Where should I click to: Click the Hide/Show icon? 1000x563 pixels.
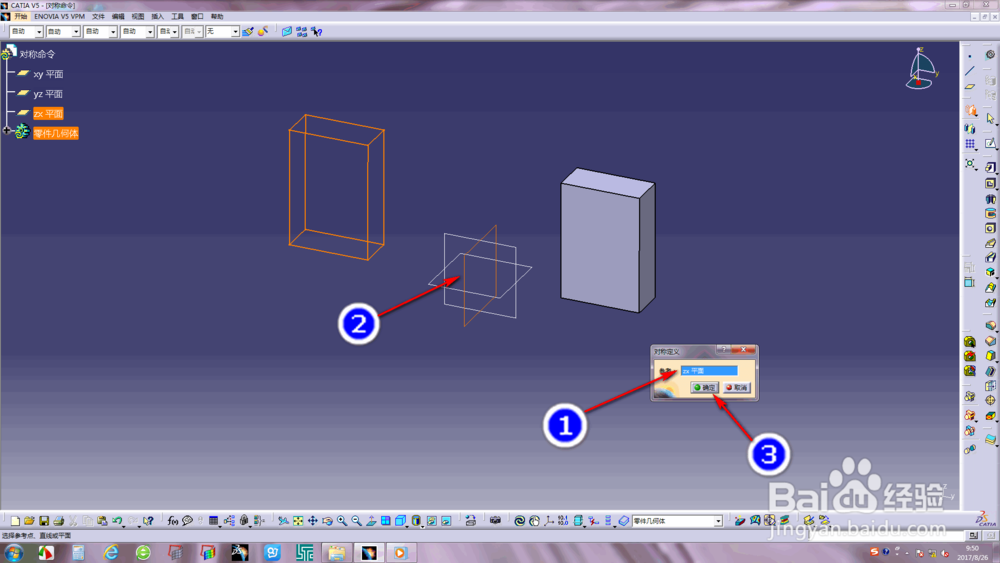(432, 521)
